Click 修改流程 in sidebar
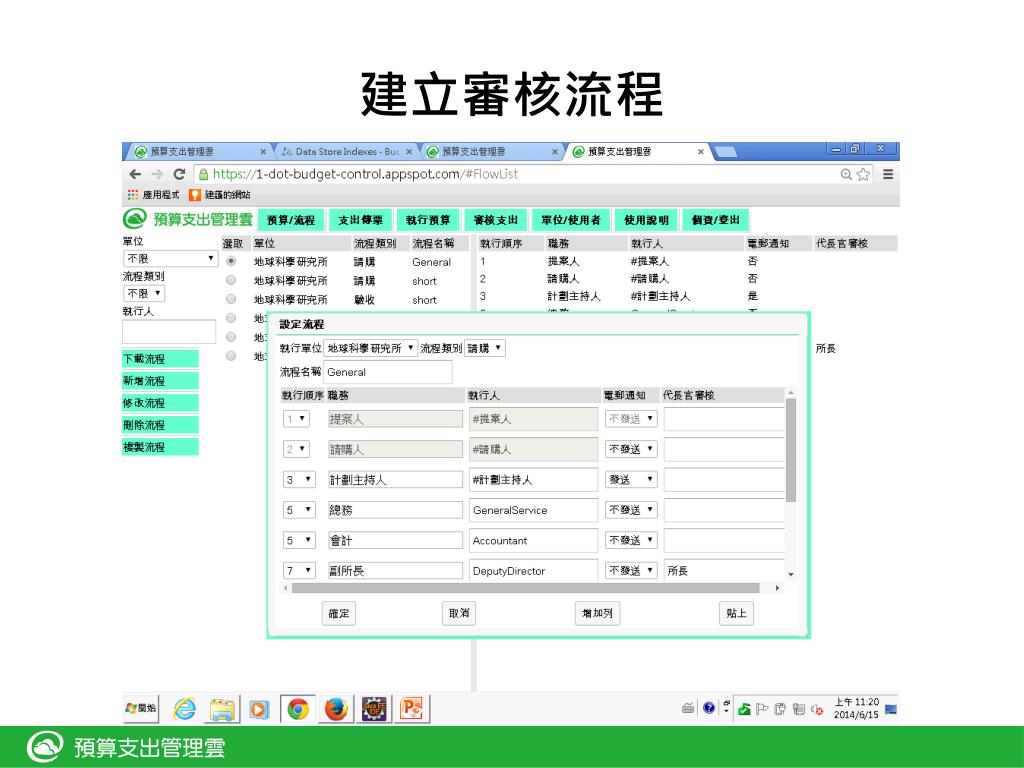The width and height of the screenshot is (1024, 768). [160, 403]
